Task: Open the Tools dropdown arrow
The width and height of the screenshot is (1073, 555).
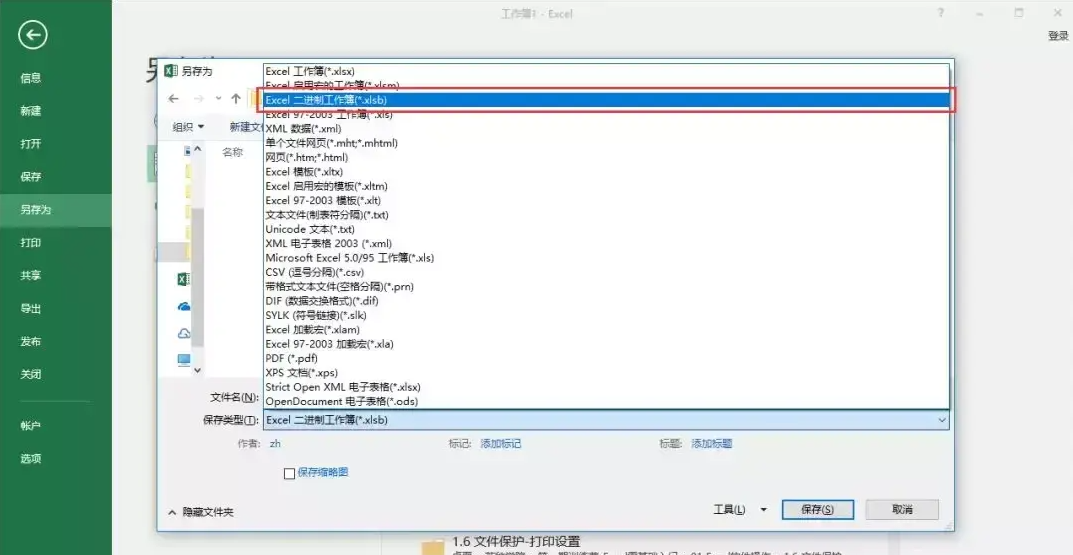Action: pos(764,510)
